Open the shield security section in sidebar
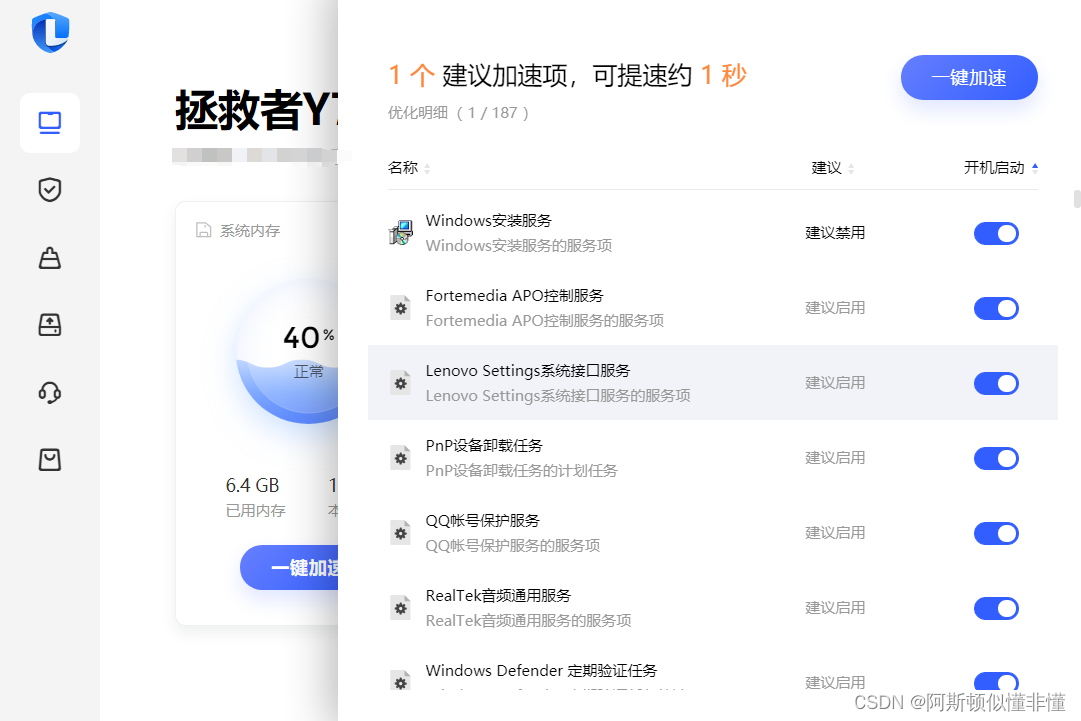This screenshot has width=1081, height=721. pos(49,189)
